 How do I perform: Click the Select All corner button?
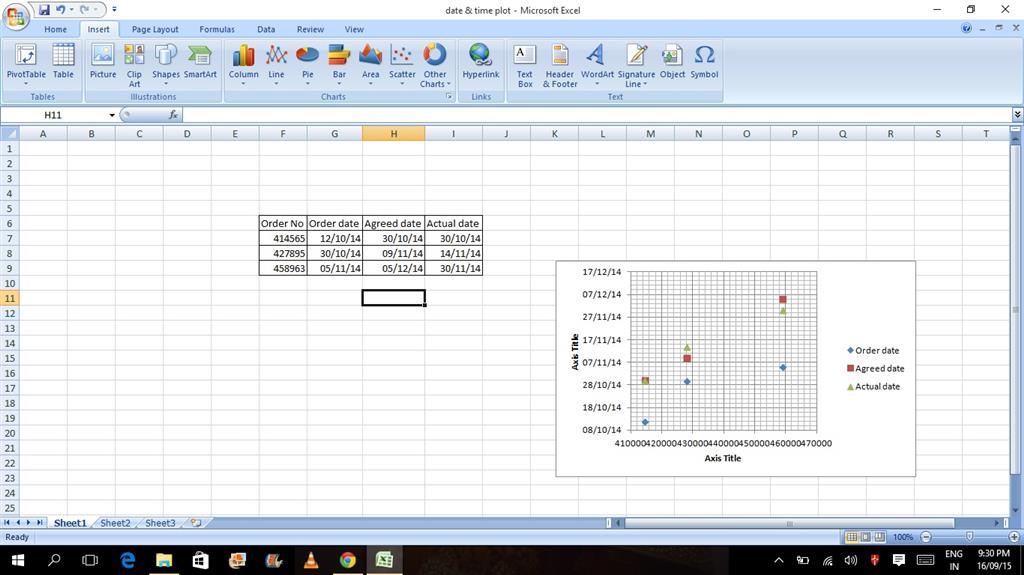tap(10, 133)
